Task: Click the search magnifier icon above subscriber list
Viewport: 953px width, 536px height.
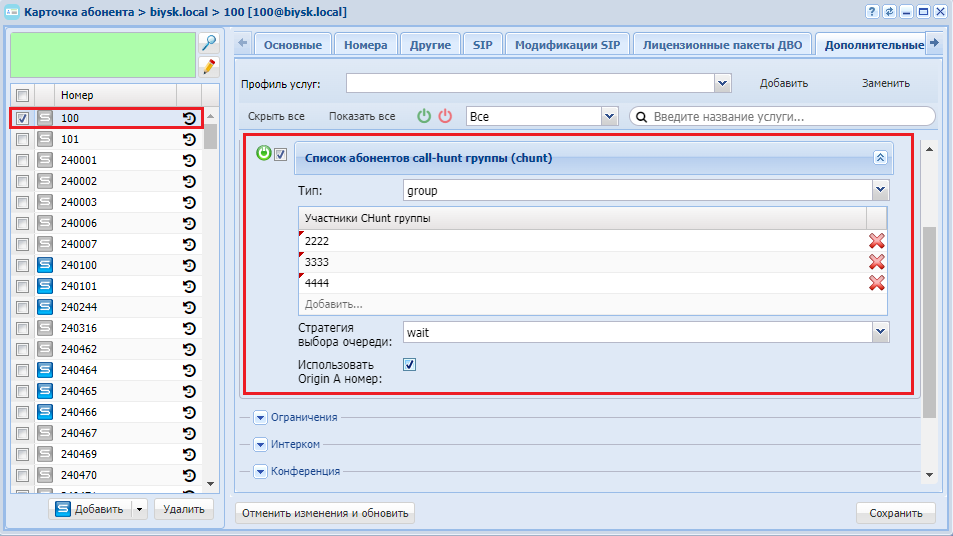Action: [x=208, y=43]
